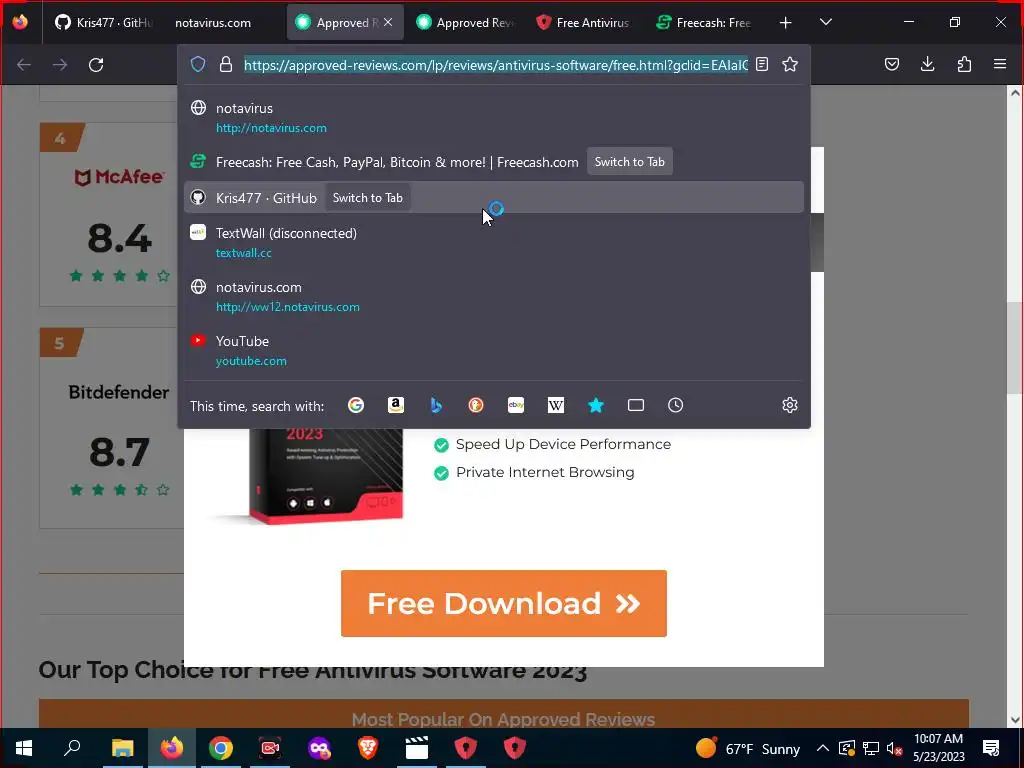Choose notavirus suggestion http://notavirus.com
Image resolution: width=1024 pixels, height=768 pixels.
(494, 118)
